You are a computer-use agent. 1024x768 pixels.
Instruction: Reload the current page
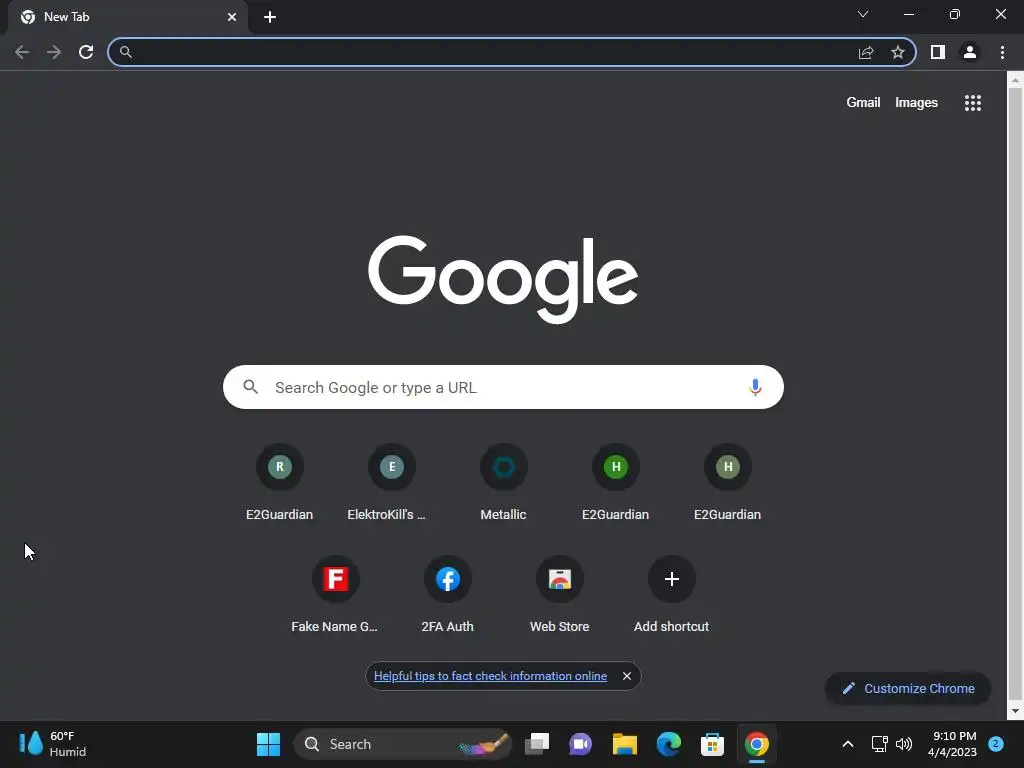point(86,52)
